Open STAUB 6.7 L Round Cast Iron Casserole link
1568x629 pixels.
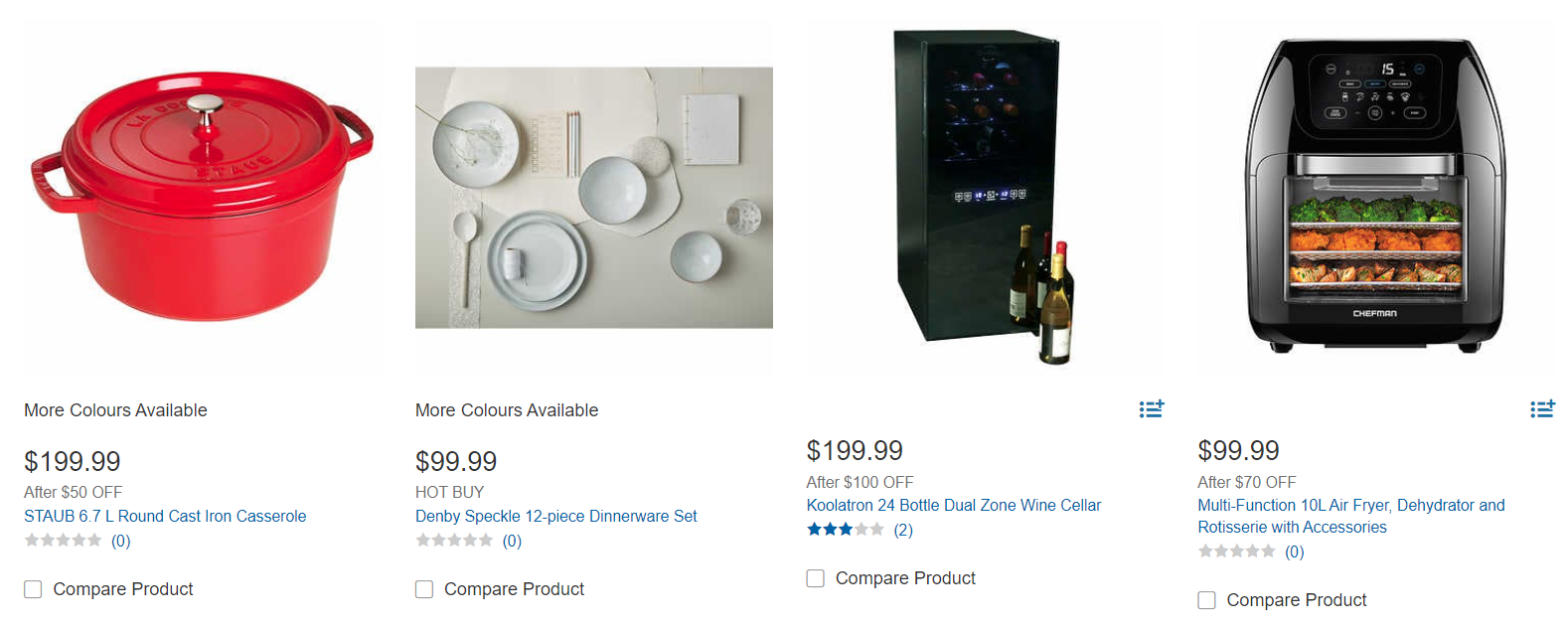(x=165, y=516)
